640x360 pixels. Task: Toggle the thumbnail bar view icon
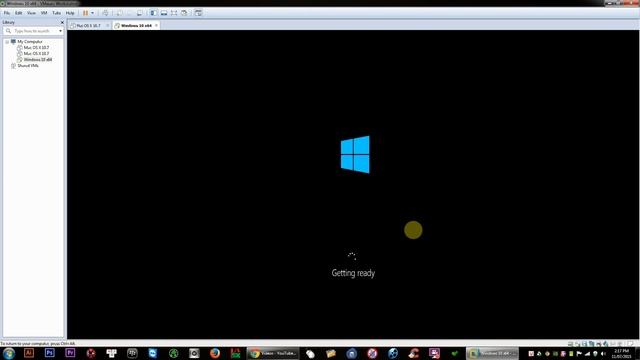pos(164,13)
